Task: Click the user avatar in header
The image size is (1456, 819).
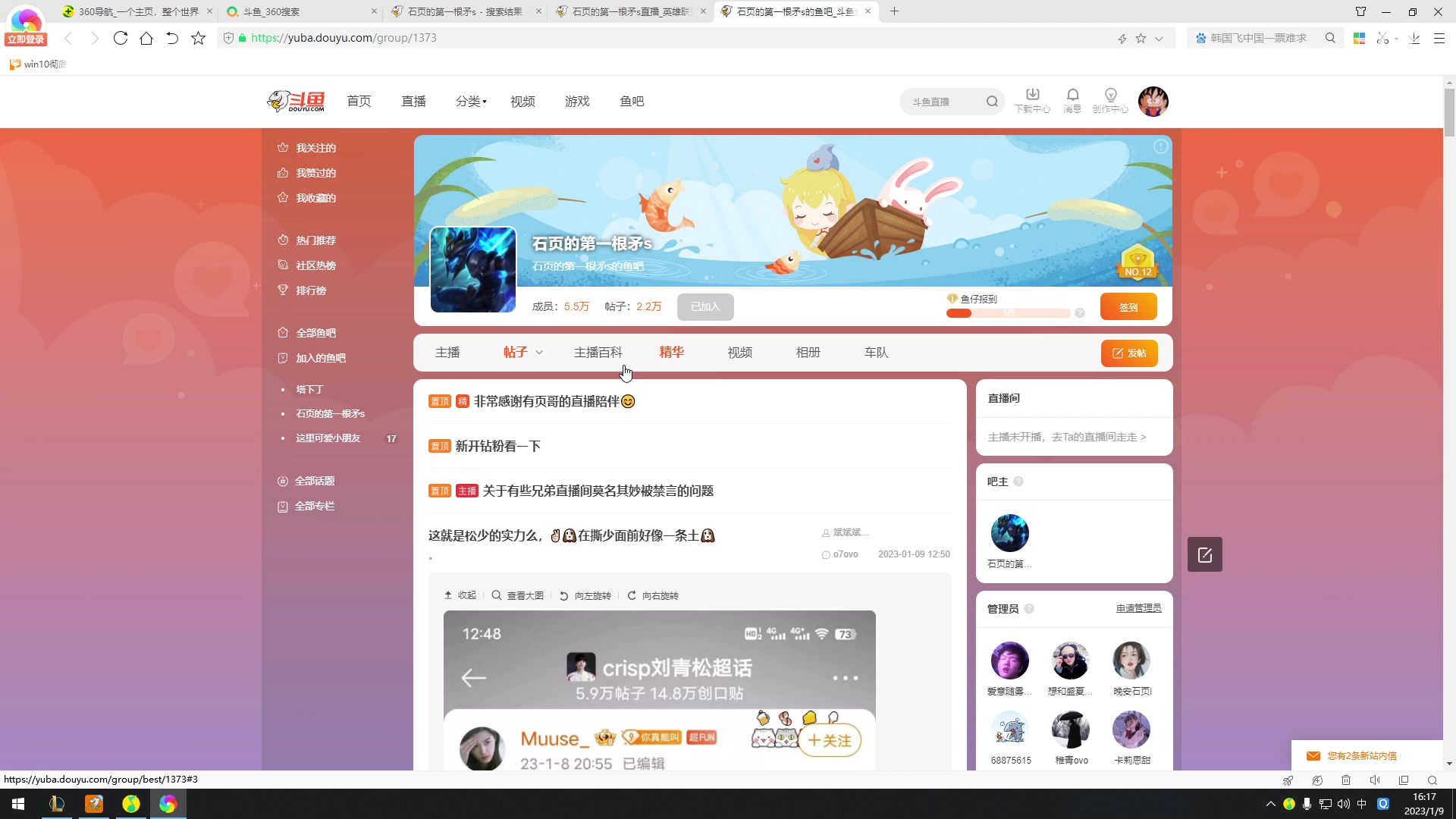Action: 1153,101
